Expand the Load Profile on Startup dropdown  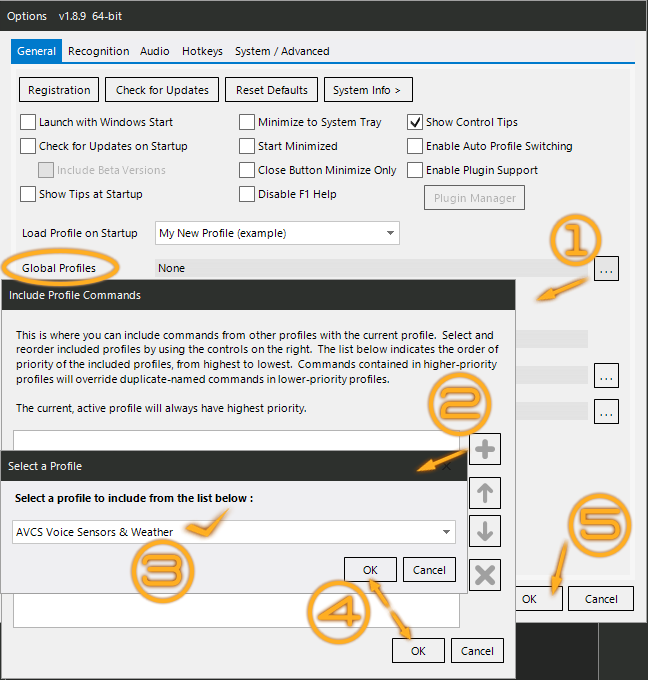coord(278,233)
